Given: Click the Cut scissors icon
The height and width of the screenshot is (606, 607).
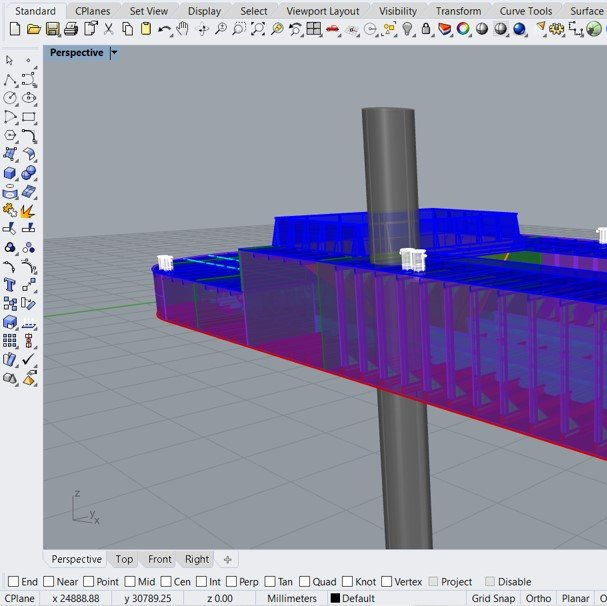Looking at the screenshot, I should (109, 29).
